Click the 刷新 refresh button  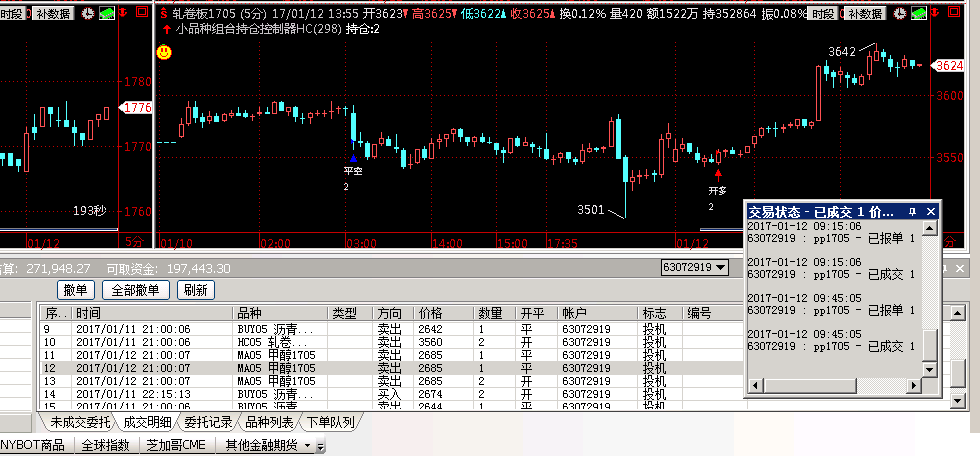pyautogui.click(x=195, y=290)
